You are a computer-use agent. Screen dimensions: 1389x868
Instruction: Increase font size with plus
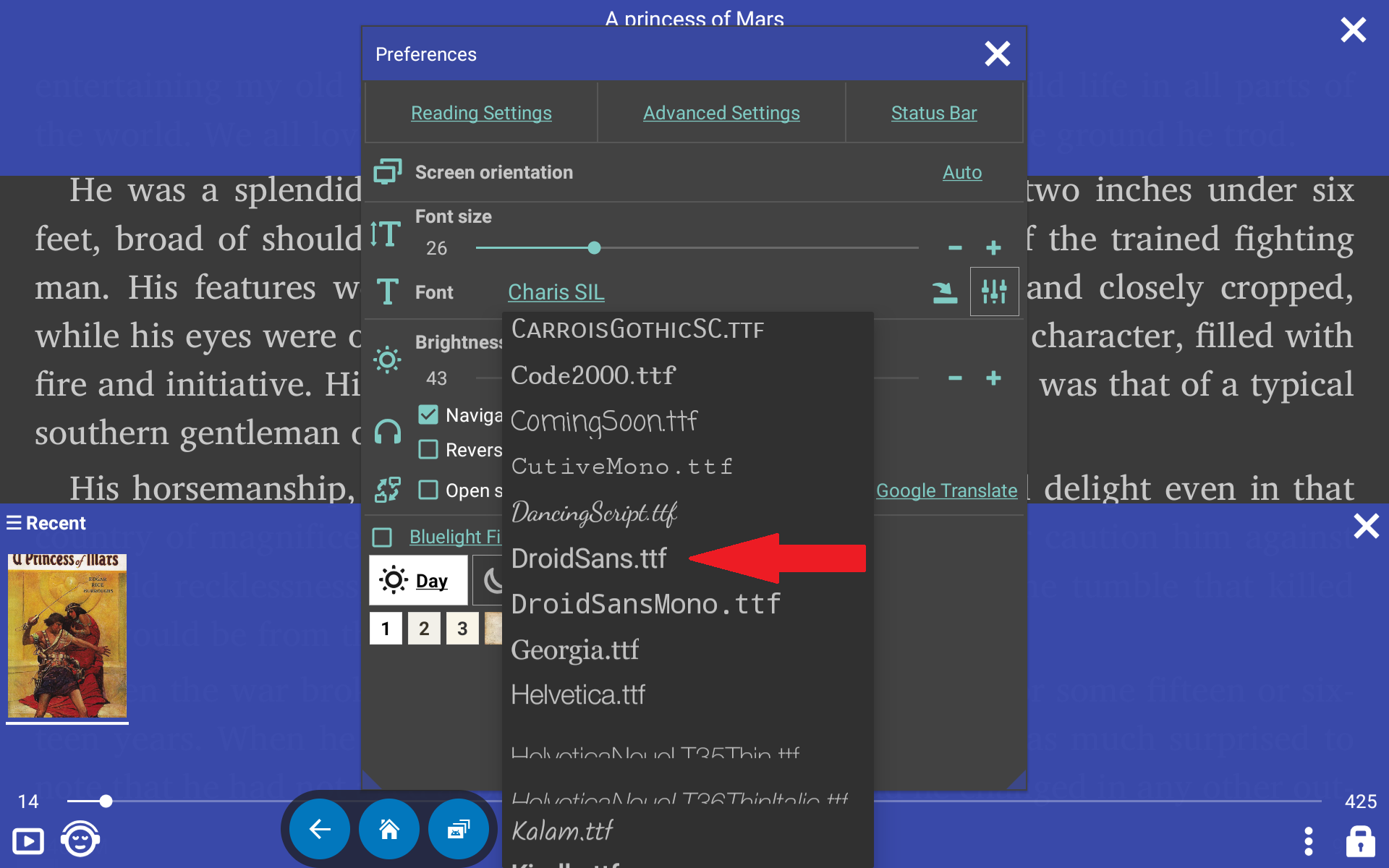pyautogui.click(x=994, y=248)
